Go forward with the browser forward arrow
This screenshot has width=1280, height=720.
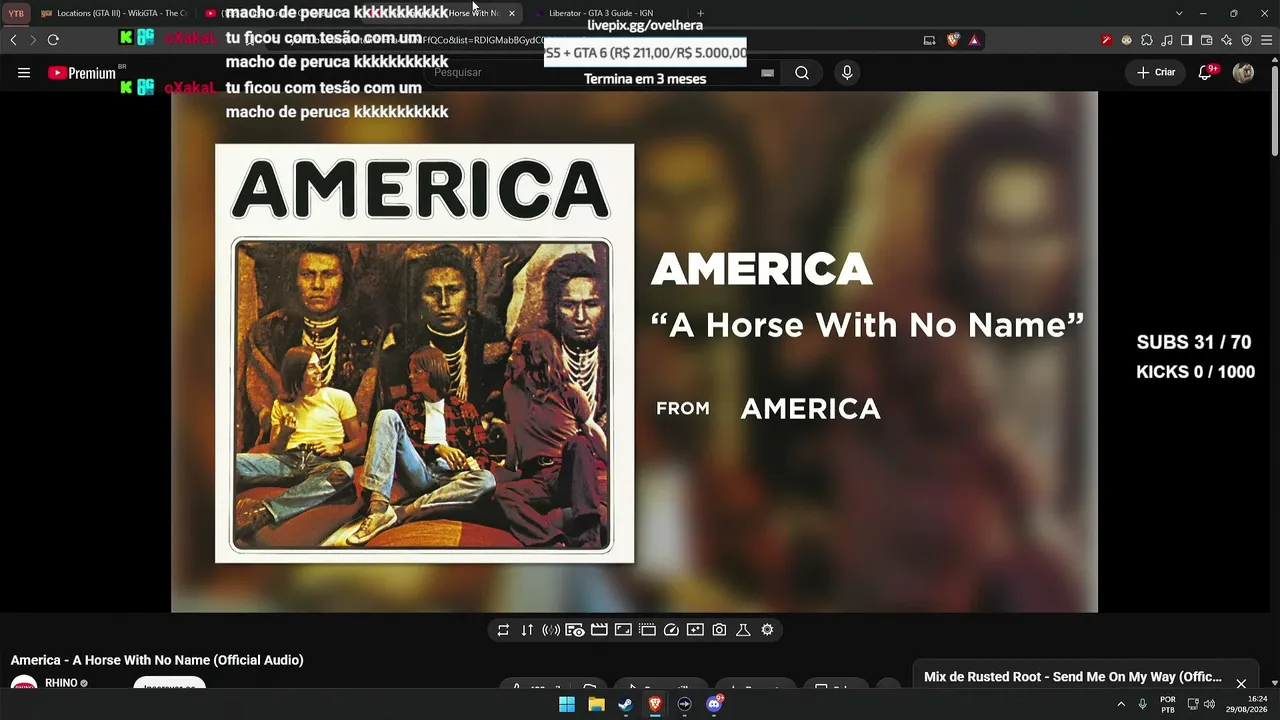(33, 40)
